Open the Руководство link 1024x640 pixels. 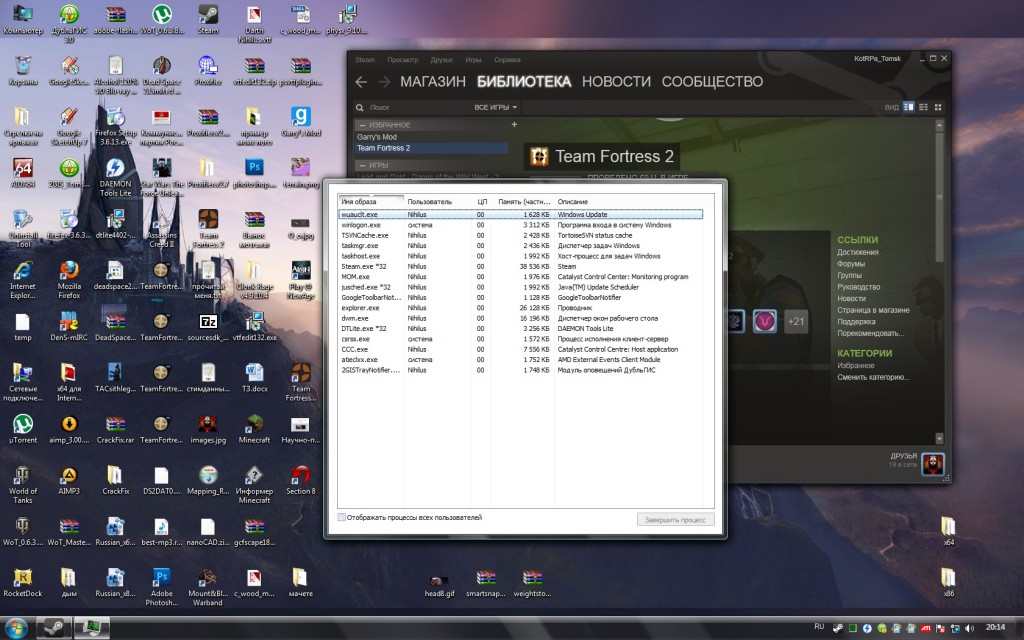[x=858, y=287]
